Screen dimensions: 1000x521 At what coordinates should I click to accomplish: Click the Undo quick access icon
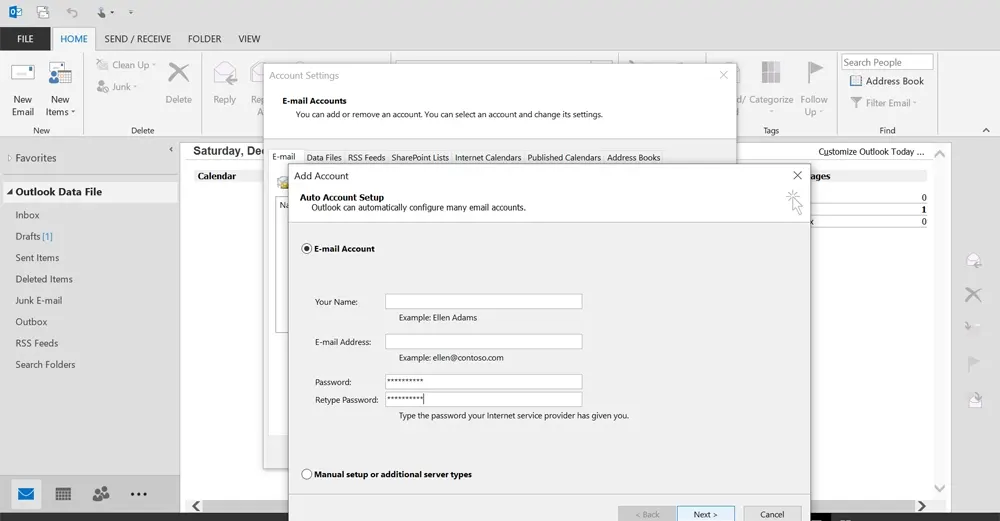[x=72, y=12]
